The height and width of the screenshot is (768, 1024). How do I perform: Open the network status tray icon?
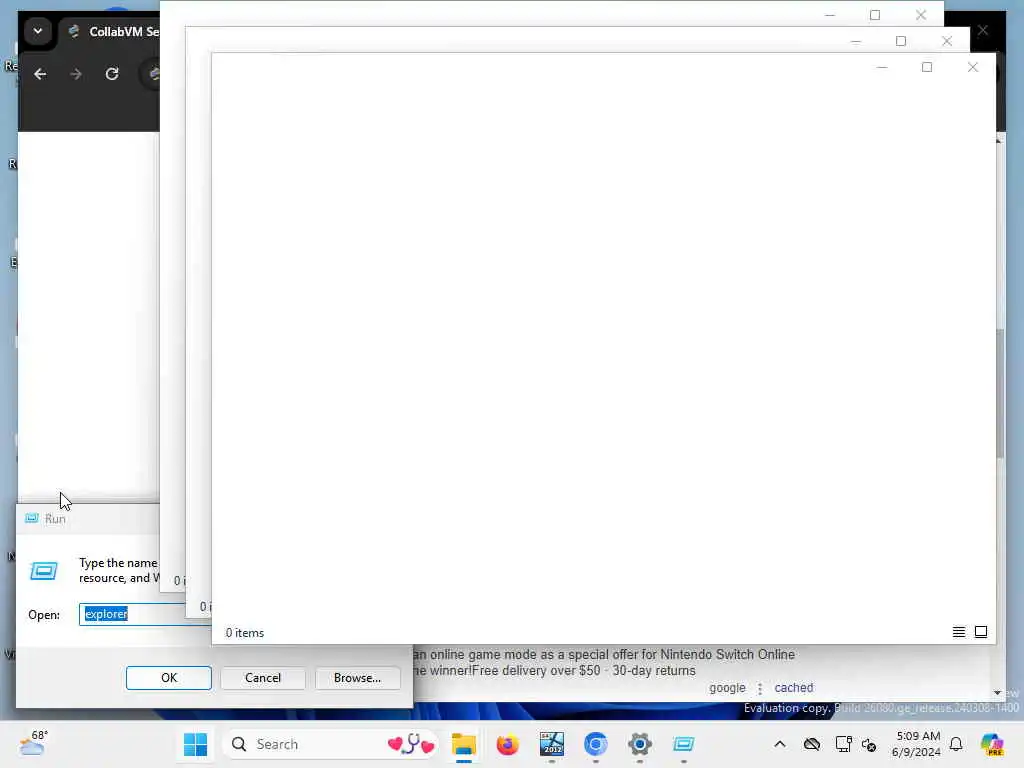click(x=843, y=744)
